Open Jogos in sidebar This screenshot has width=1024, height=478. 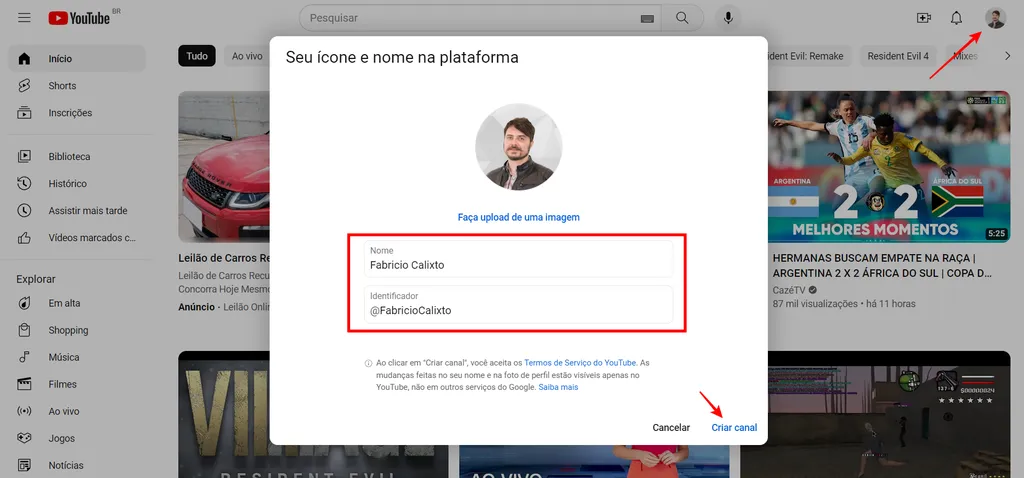[76, 439]
